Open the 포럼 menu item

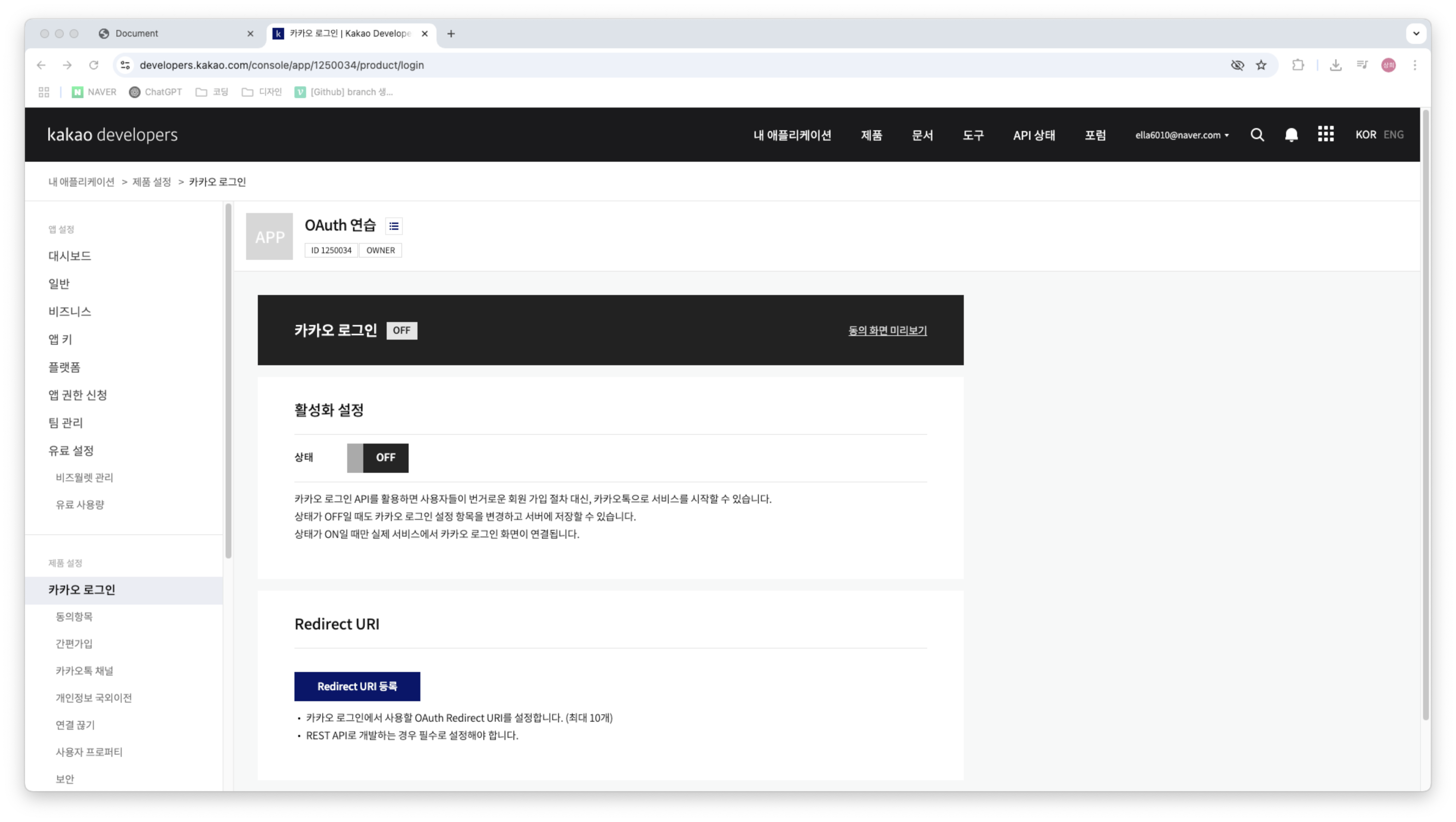[x=1095, y=135]
